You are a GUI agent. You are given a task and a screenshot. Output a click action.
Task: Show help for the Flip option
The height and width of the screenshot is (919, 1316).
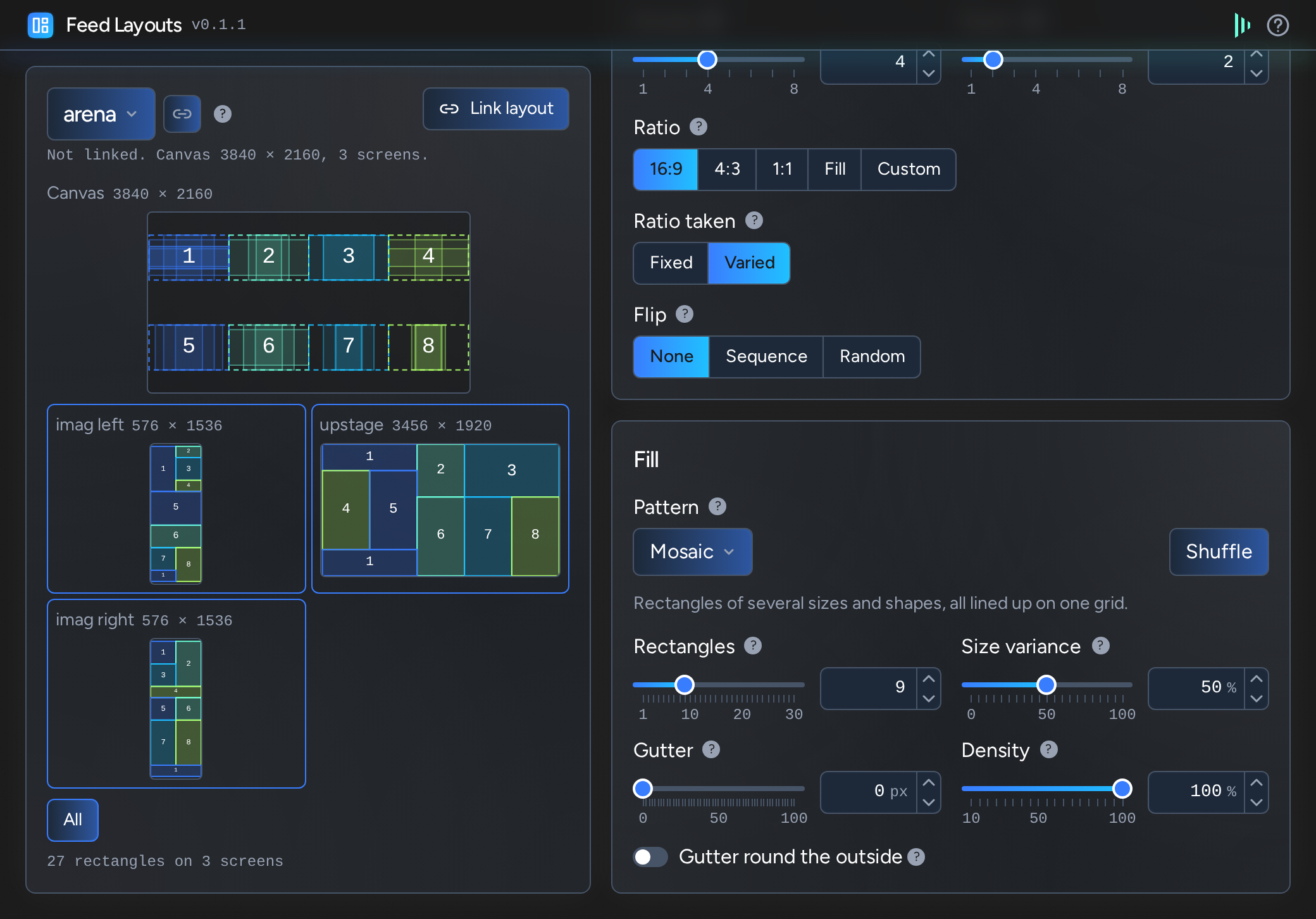685,314
